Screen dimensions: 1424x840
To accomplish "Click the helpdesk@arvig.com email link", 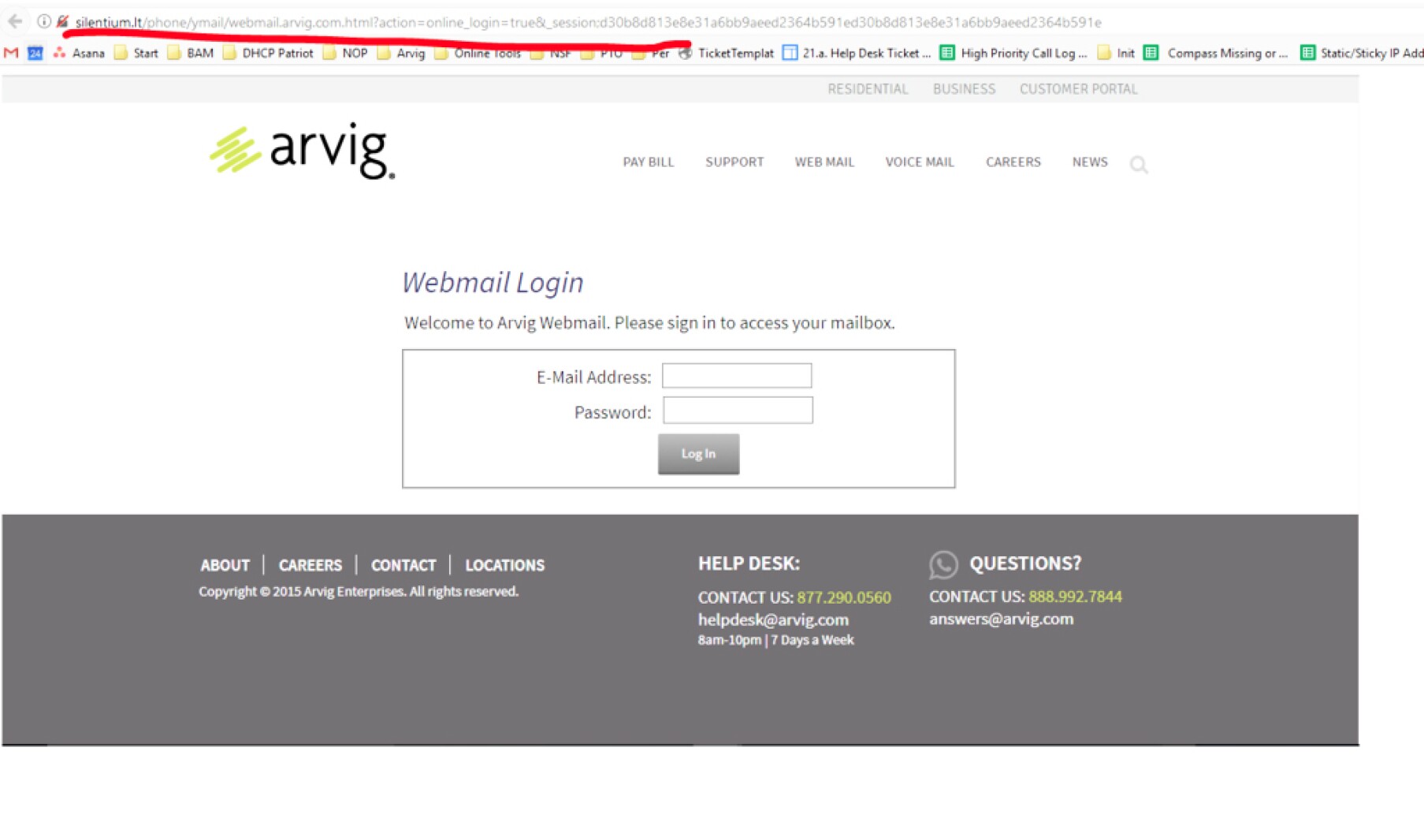I will click(x=772, y=619).
